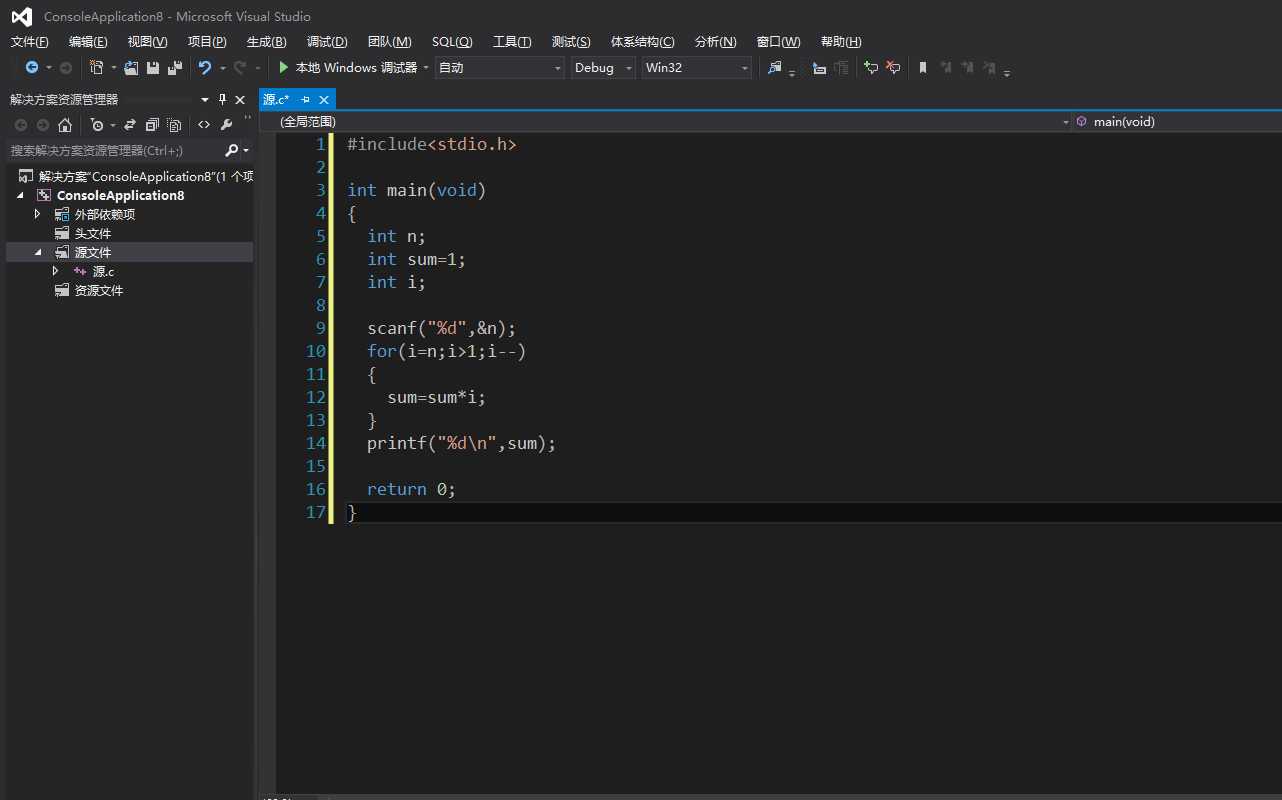This screenshot has height=800, width=1282.
Task: Open the 生成(B) menu
Action: pyautogui.click(x=266, y=42)
